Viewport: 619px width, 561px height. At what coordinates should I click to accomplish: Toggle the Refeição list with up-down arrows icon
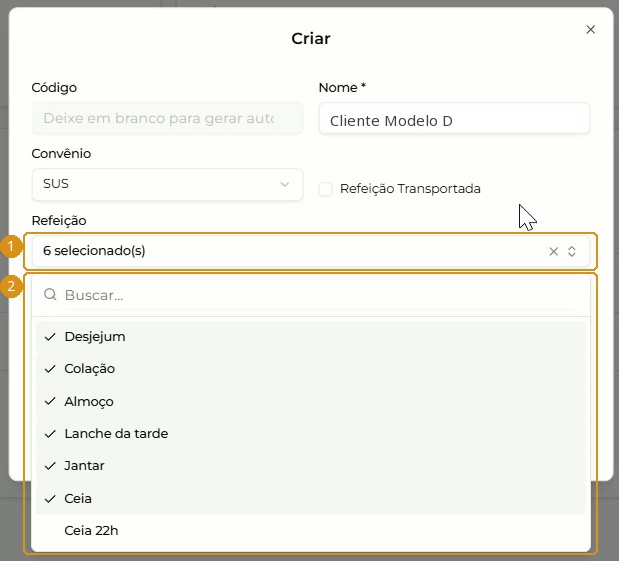click(572, 251)
